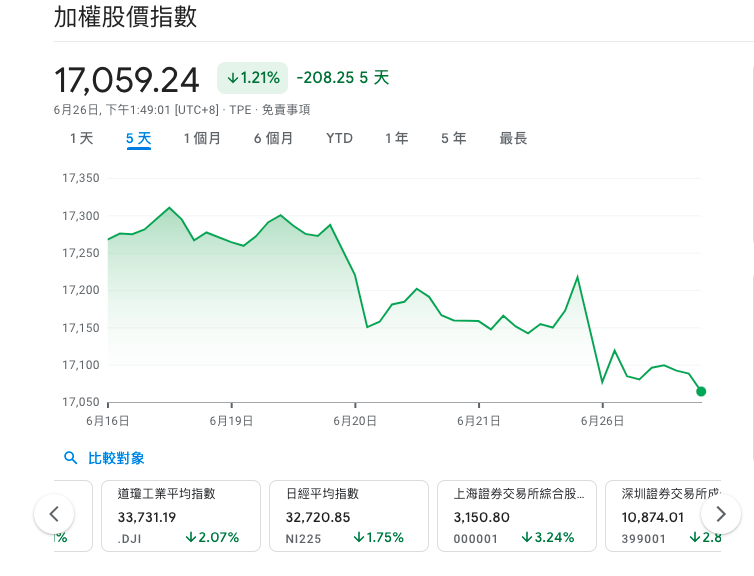This screenshot has height=576, width=754.
Task: Click down arrow on 日經平均指數 card
Action: coord(359,537)
